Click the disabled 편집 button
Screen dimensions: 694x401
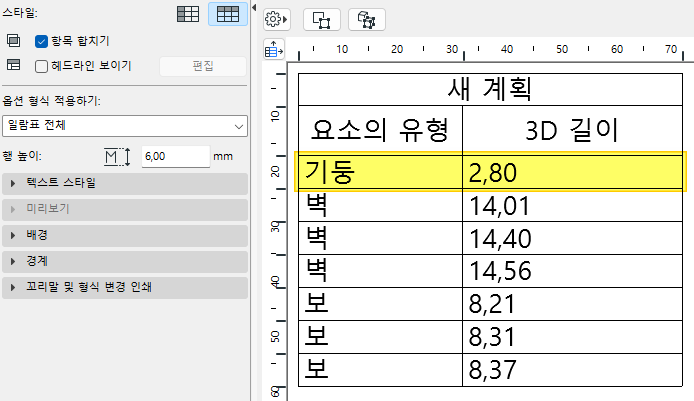[203, 66]
